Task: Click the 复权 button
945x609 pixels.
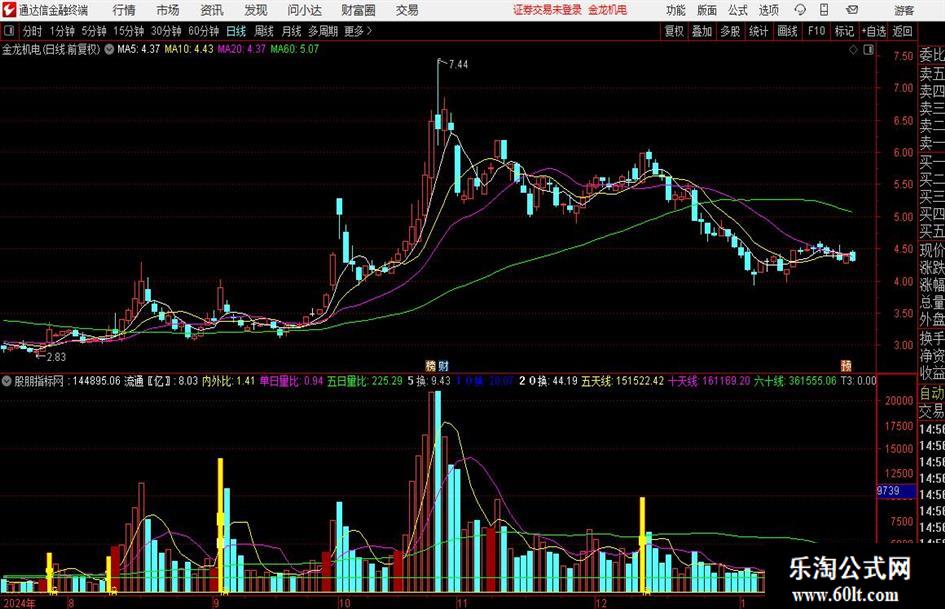Action: click(674, 31)
